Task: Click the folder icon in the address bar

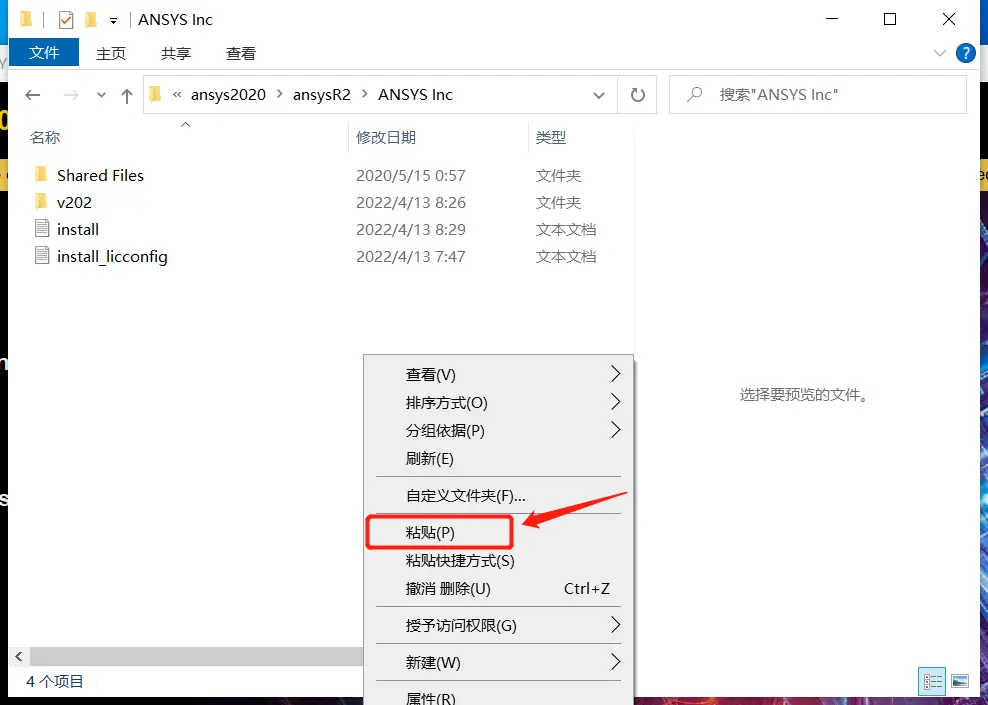Action: tap(155, 95)
